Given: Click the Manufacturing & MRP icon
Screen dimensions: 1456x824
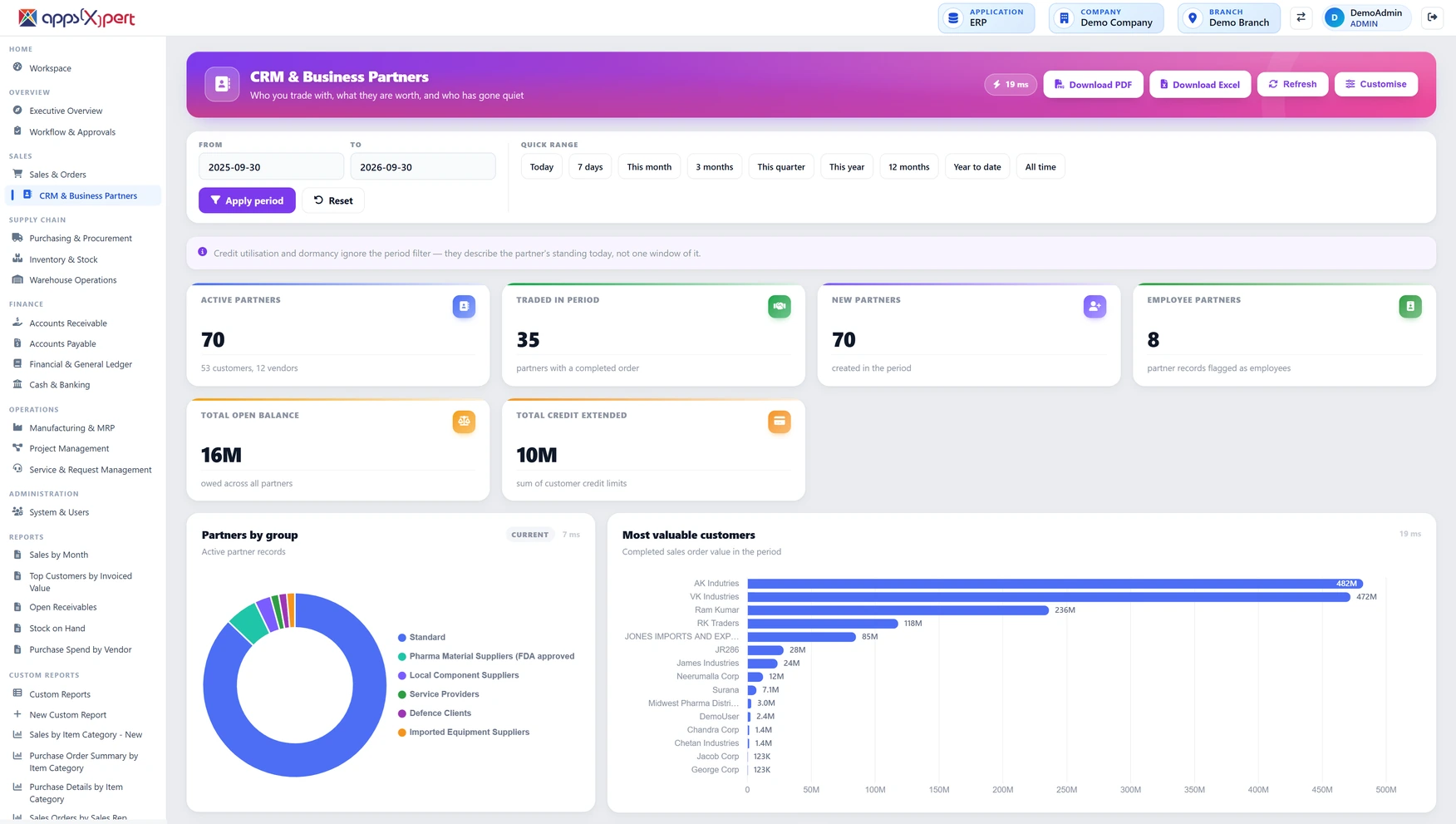Looking at the screenshot, I should pyautogui.click(x=17, y=427).
